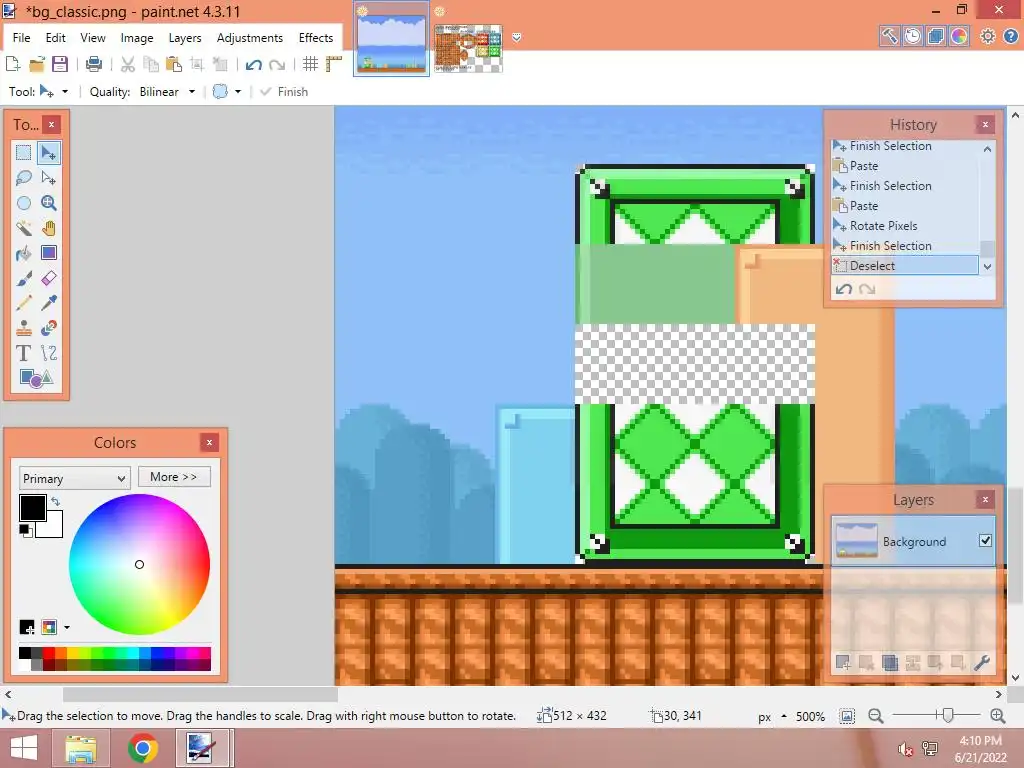
Task: Click the secondary white color swatch
Action: (52, 526)
